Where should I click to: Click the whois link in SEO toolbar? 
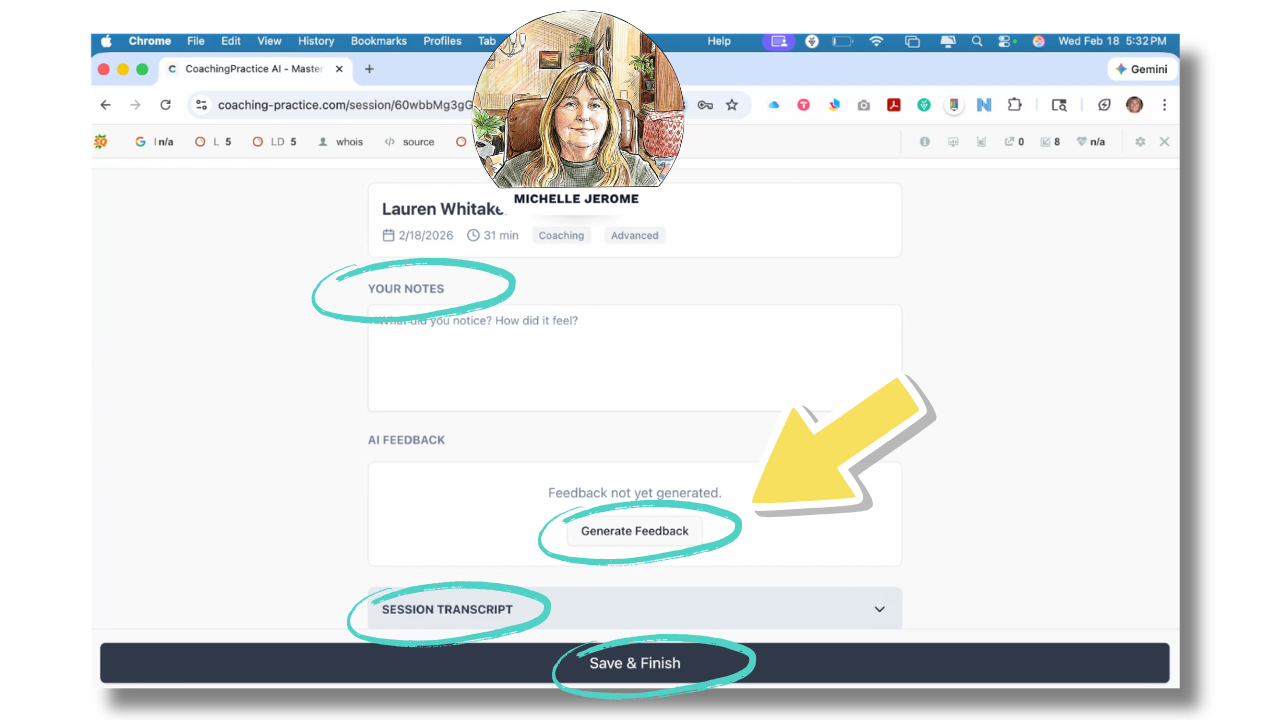pyautogui.click(x=341, y=142)
